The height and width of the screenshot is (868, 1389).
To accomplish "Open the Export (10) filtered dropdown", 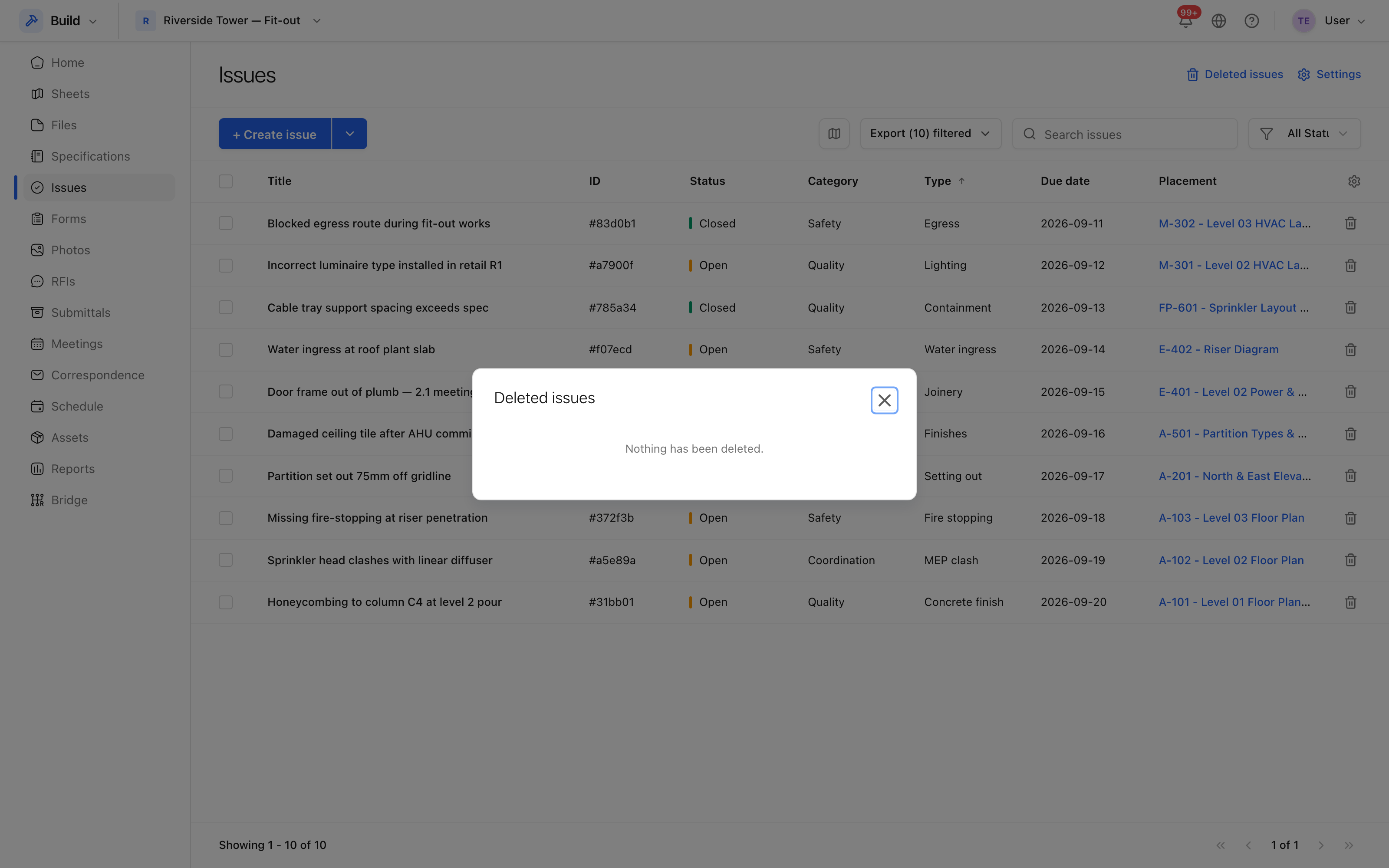I will coord(930,134).
